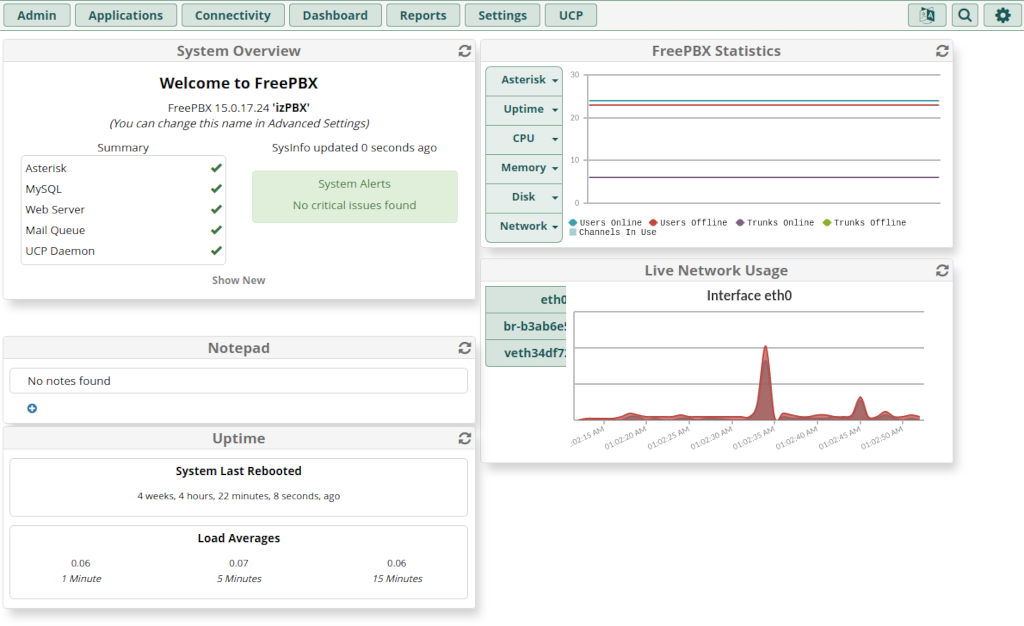Screen dimensions: 1024x626
Task: Open the search magnifier icon
Action: click(x=965, y=15)
